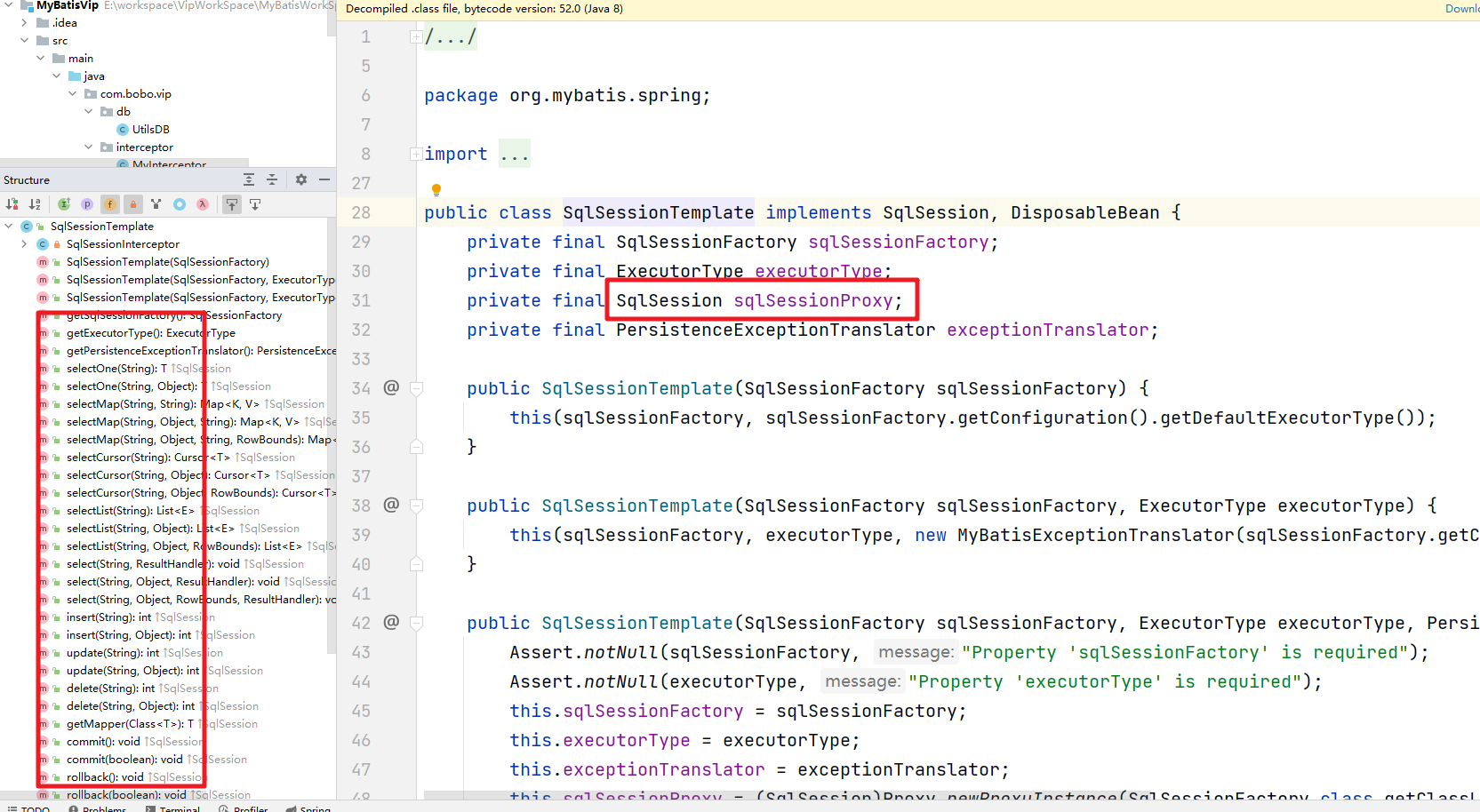Sort Structure items by visibility
The height and width of the screenshot is (812, 1480).
pos(12,204)
